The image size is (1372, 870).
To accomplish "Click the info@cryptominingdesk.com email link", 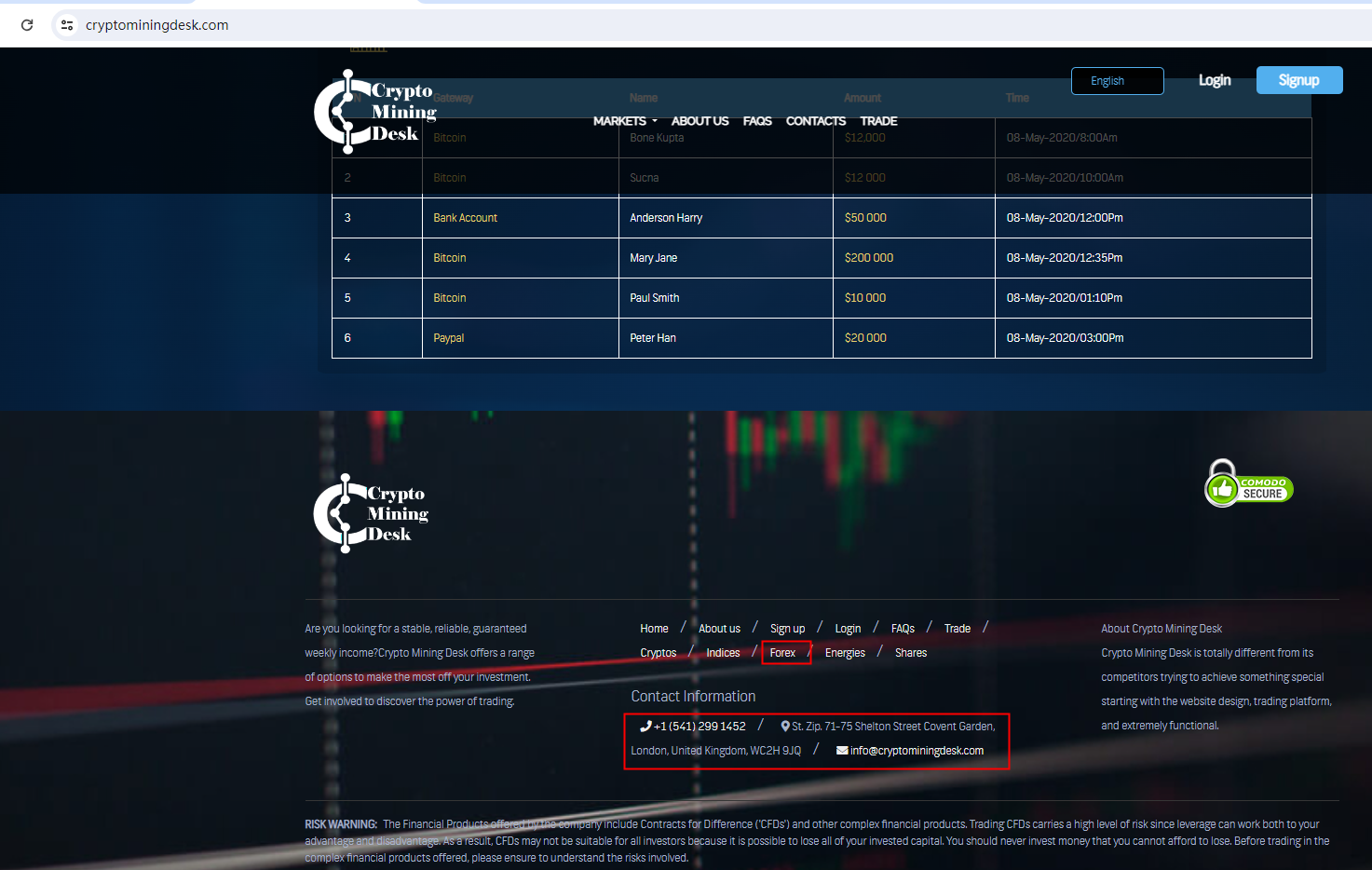I will pyautogui.click(x=917, y=750).
